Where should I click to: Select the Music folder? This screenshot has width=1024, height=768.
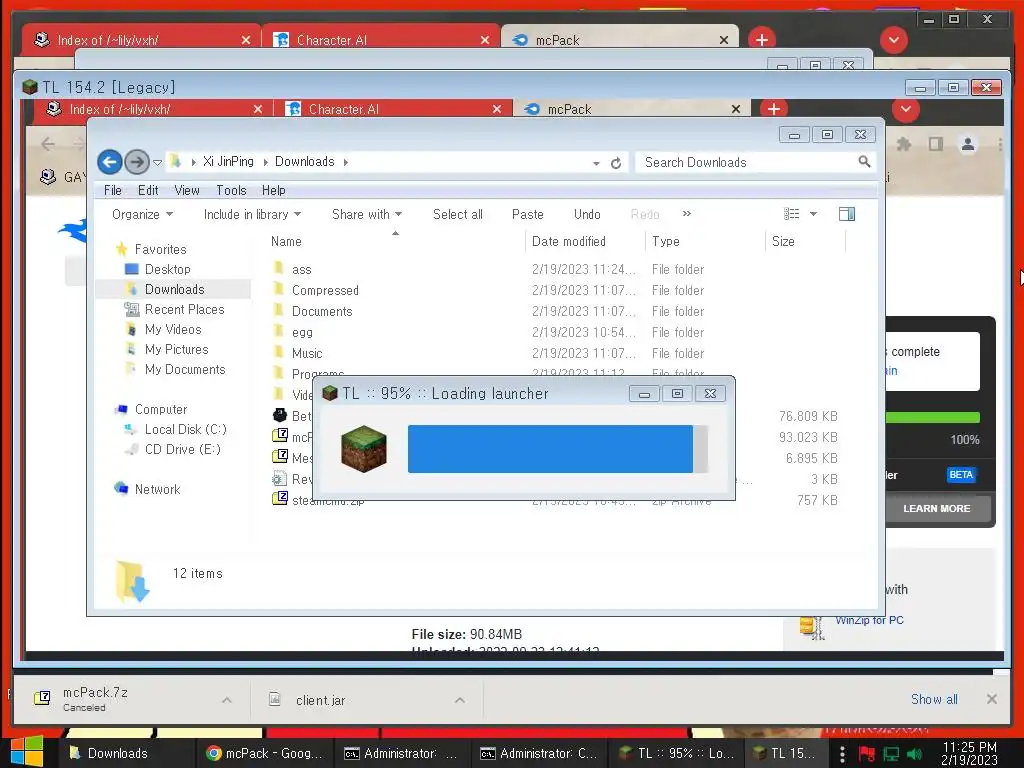(307, 353)
